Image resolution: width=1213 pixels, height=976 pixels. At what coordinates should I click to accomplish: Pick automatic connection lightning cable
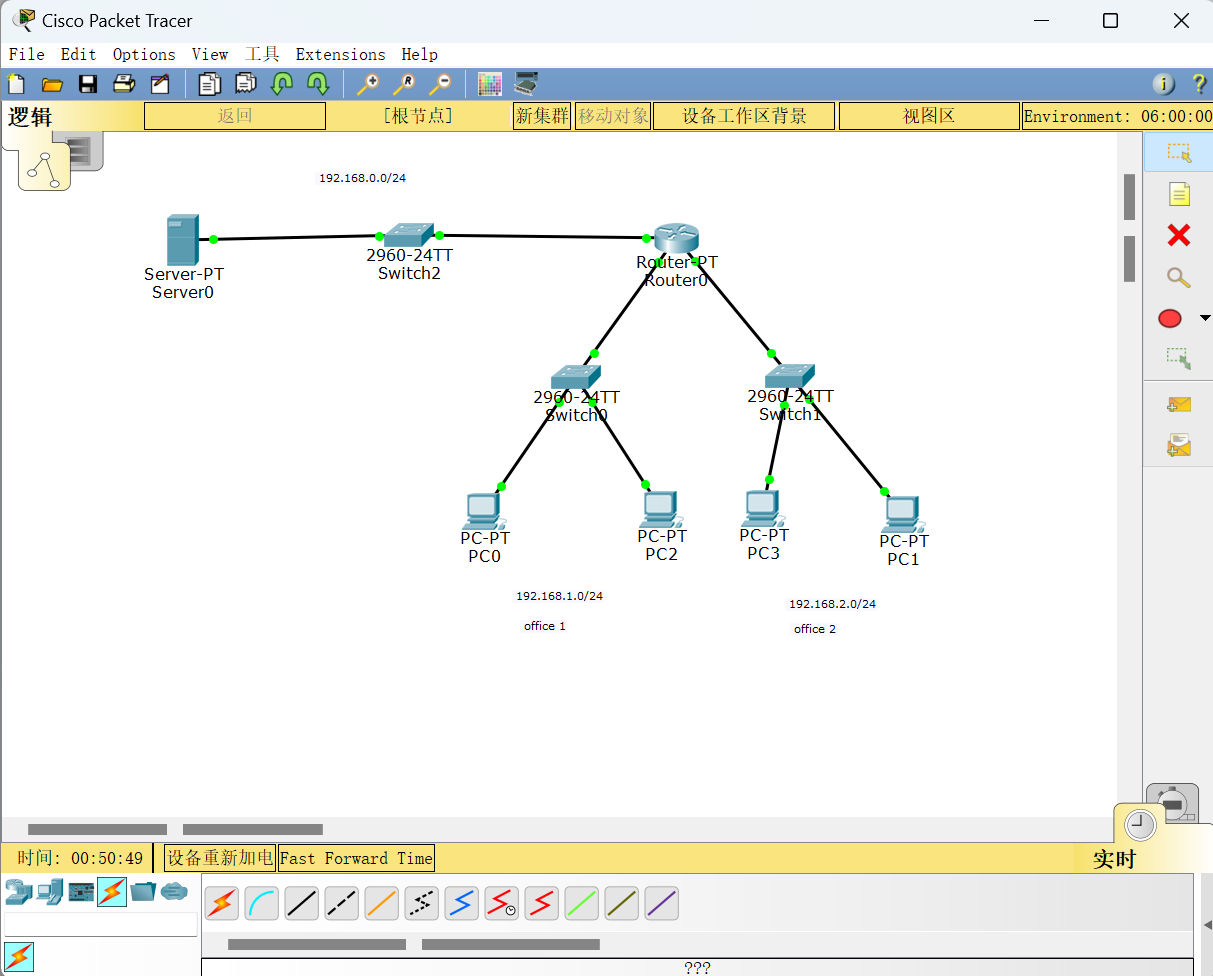(222, 904)
